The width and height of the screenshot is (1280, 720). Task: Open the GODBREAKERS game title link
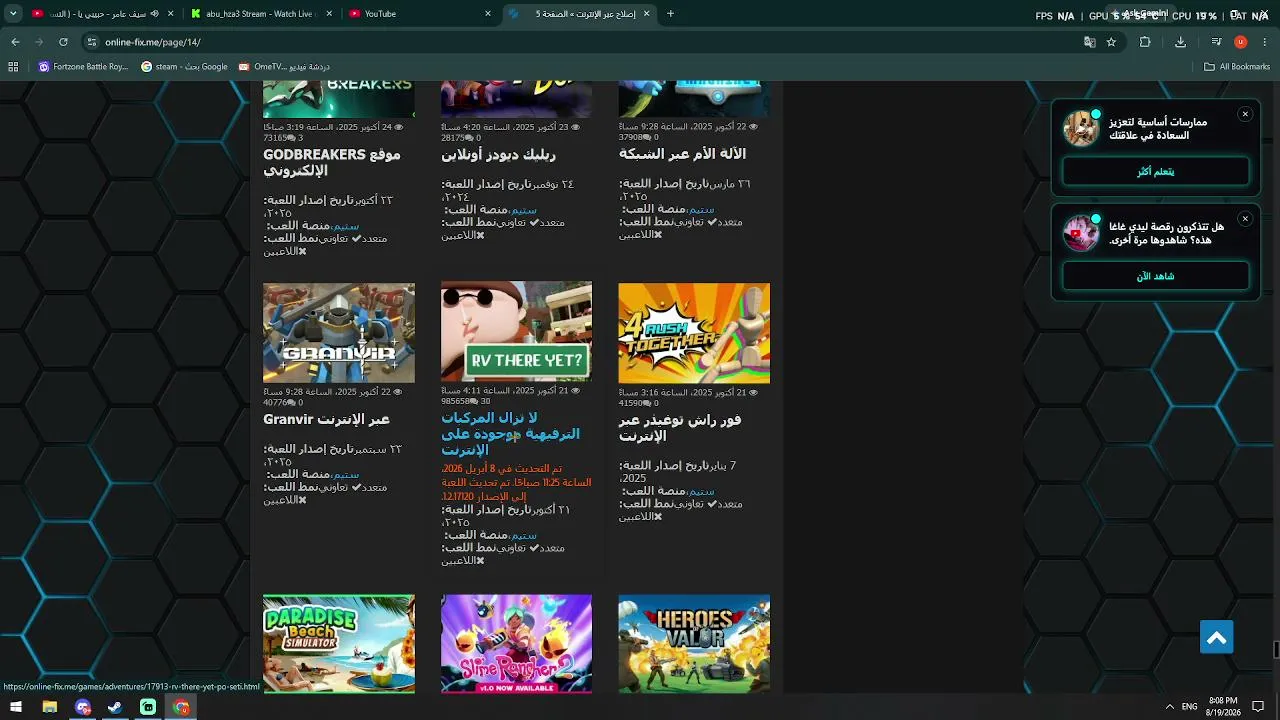332,162
